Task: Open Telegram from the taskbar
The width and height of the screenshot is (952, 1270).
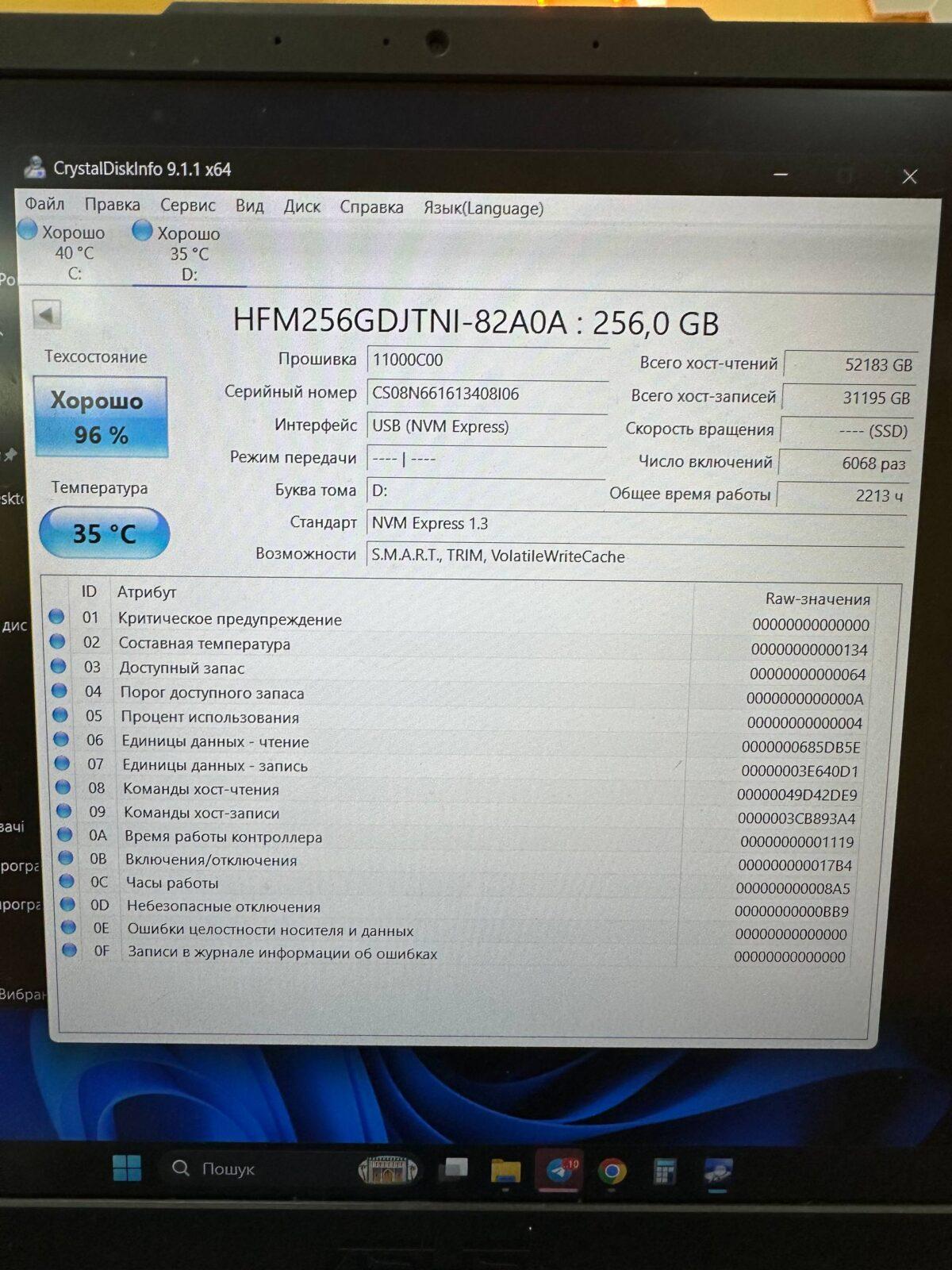Action: click(x=559, y=1171)
